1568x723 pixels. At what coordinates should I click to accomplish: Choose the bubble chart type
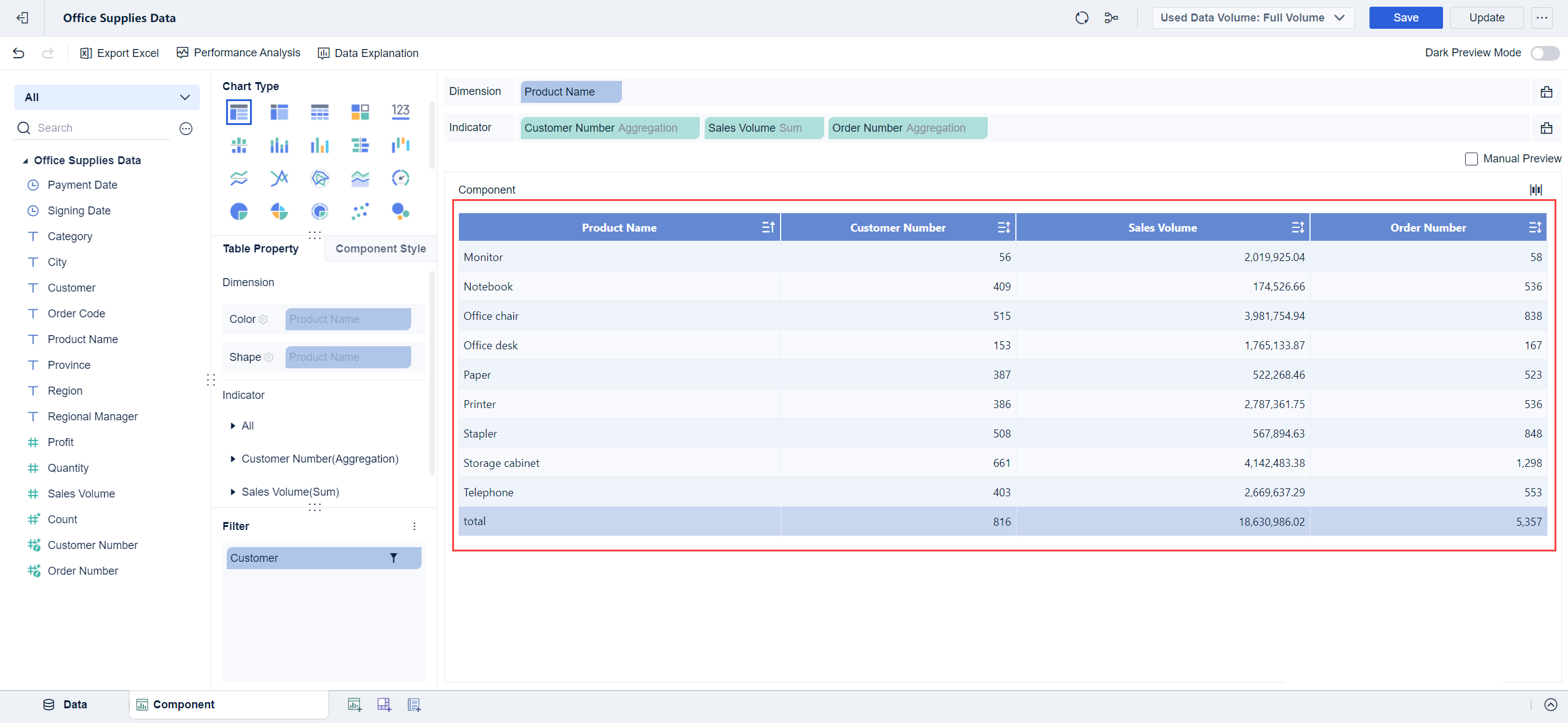click(x=400, y=211)
